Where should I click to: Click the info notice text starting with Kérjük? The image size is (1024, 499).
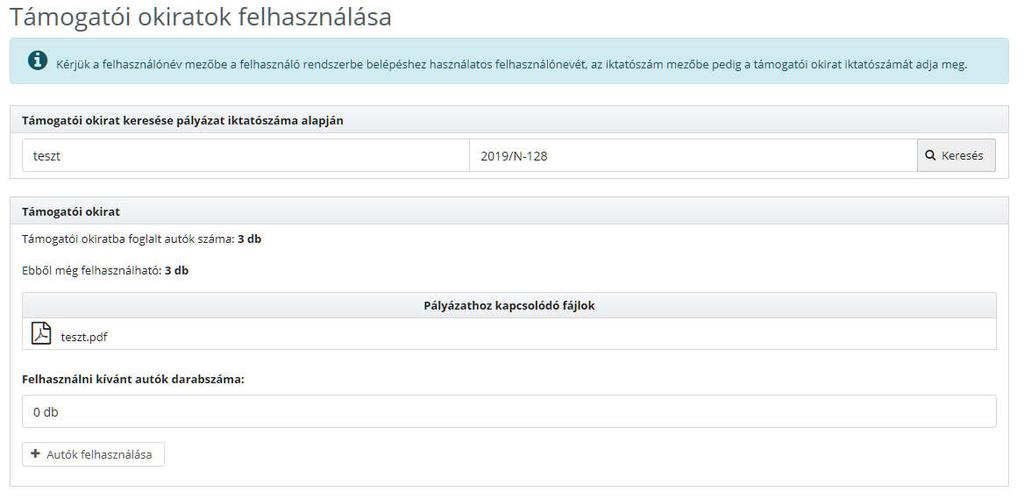511,65
